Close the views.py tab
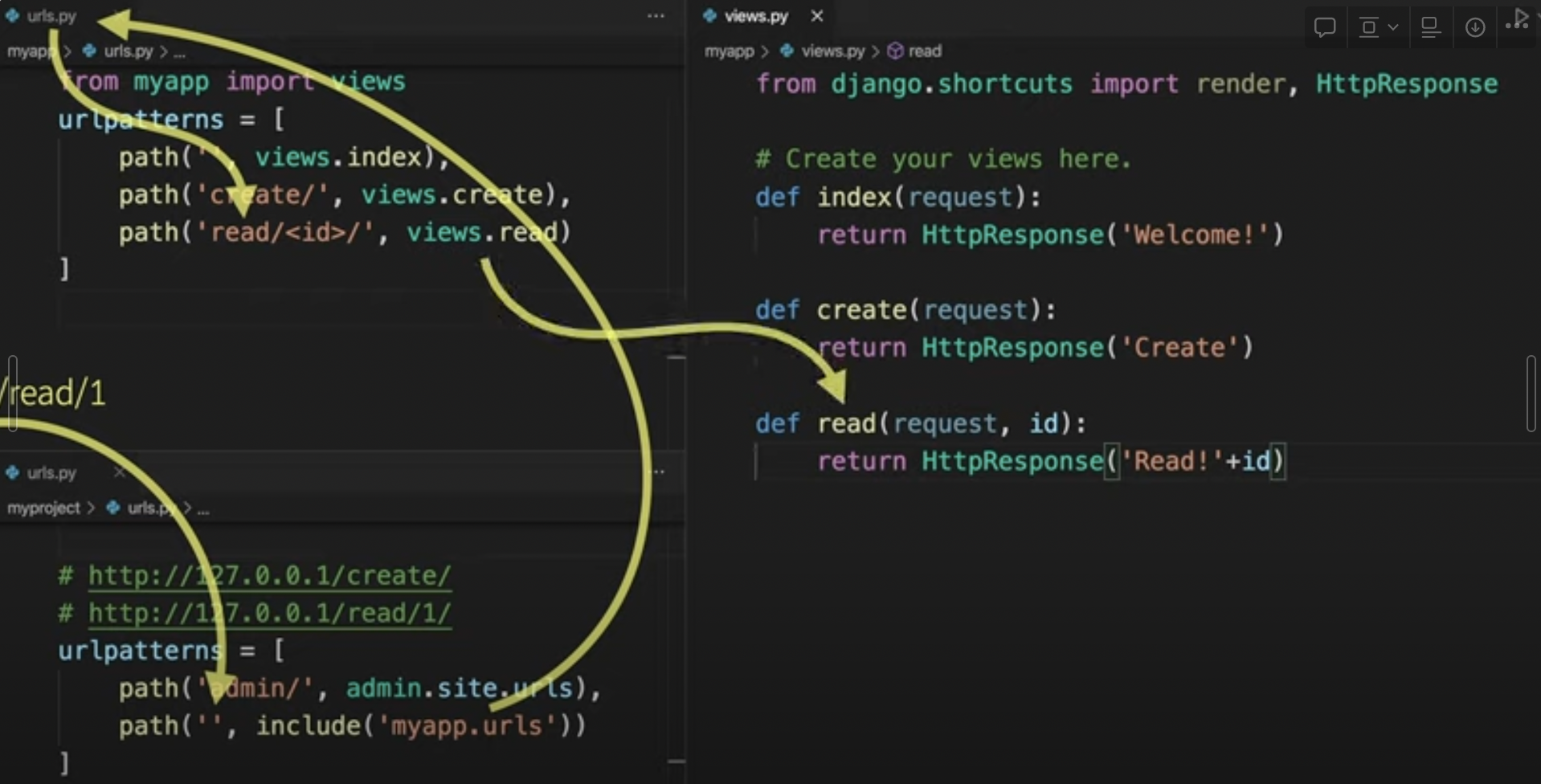This screenshot has width=1541, height=784. (x=817, y=16)
